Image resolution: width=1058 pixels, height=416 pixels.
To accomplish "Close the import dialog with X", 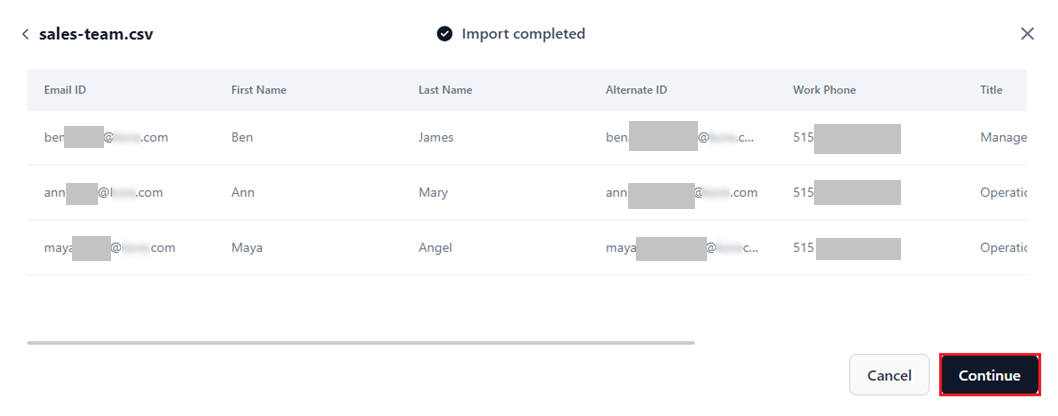I will (1027, 34).
